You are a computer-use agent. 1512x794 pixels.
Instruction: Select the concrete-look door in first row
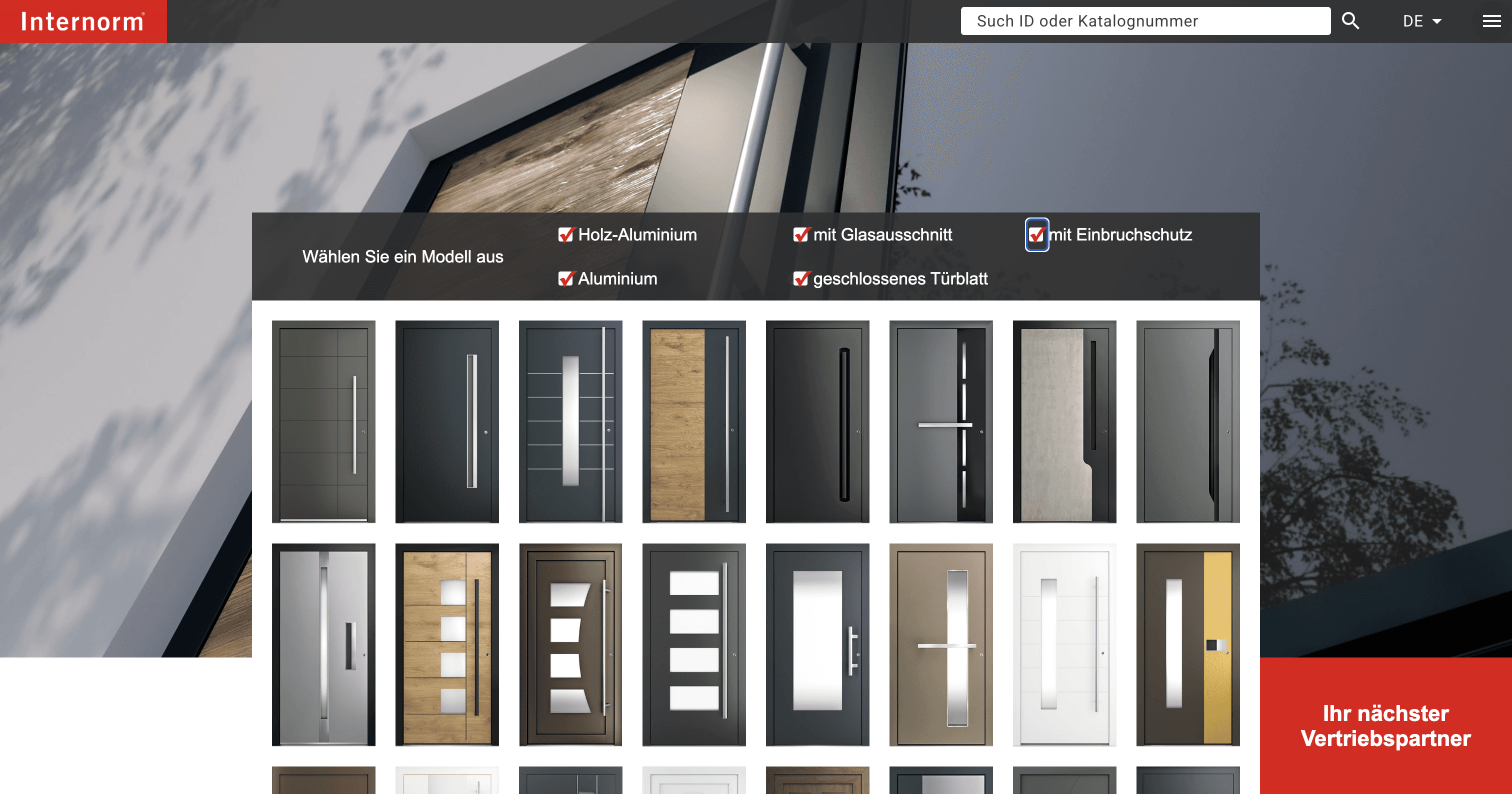pos(1064,421)
